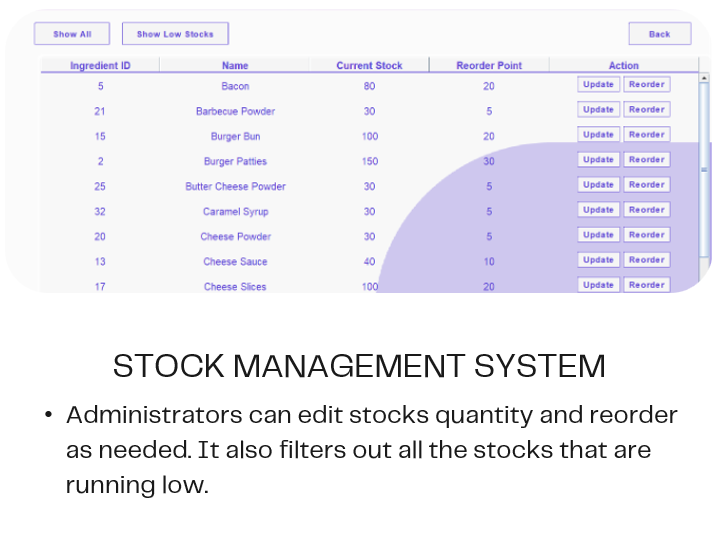The height and width of the screenshot is (537, 722).
Task: Update Caramel Syrup stock
Action: 598,210
